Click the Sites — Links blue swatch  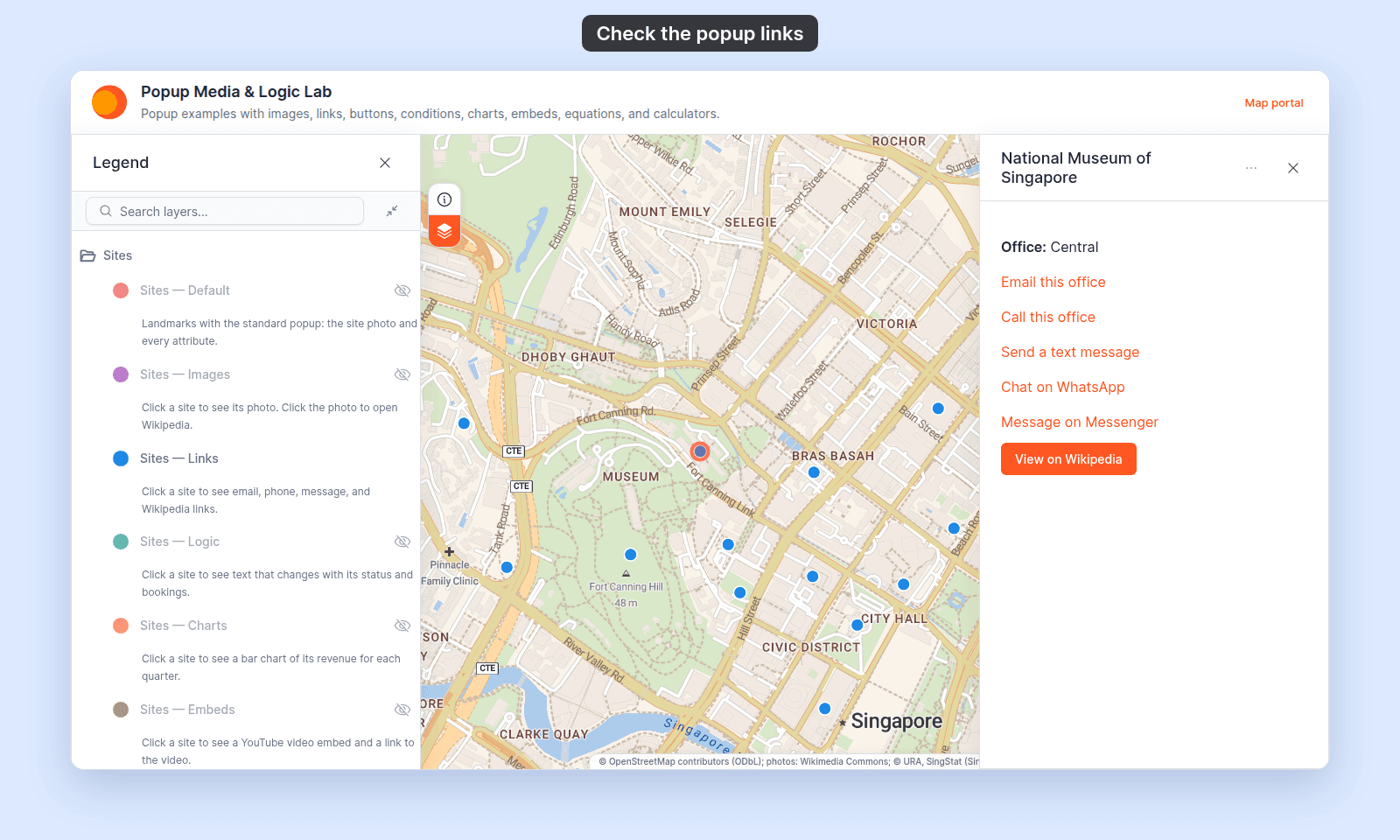pyautogui.click(x=121, y=458)
